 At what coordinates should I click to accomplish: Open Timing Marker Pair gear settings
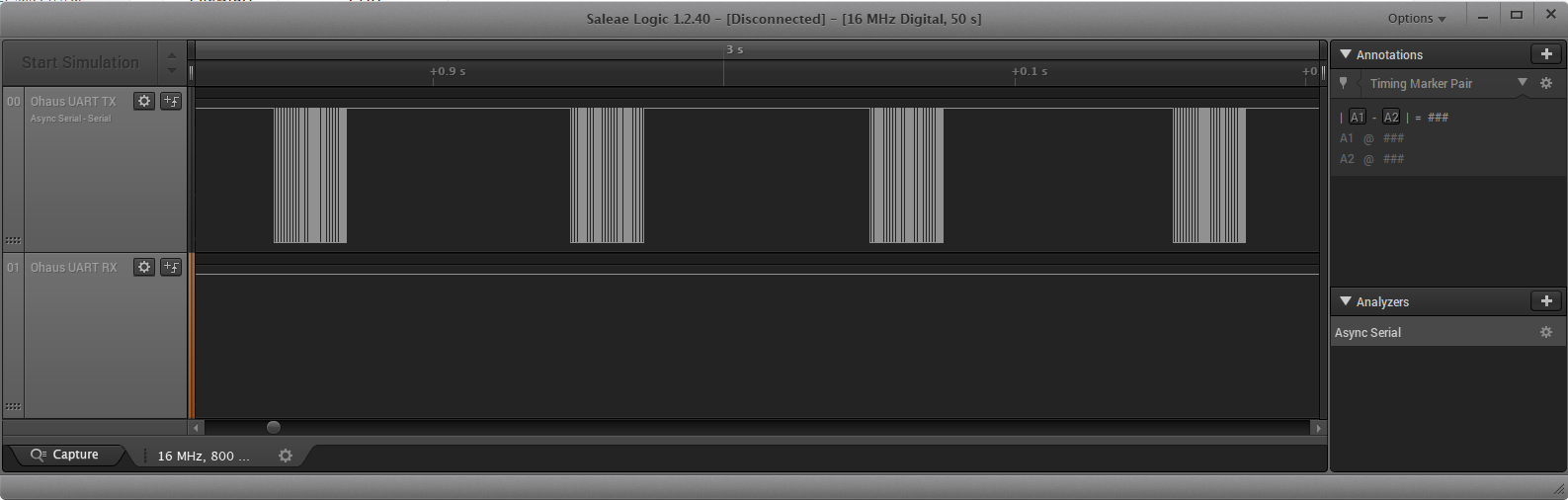(1546, 84)
